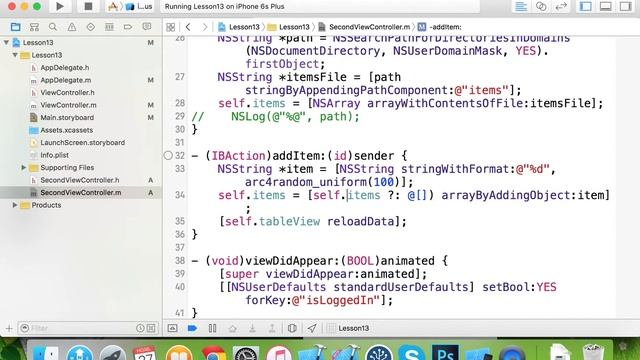Toggle source-control status files filter
The image size is (640, 360).
click(x=151, y=328)
